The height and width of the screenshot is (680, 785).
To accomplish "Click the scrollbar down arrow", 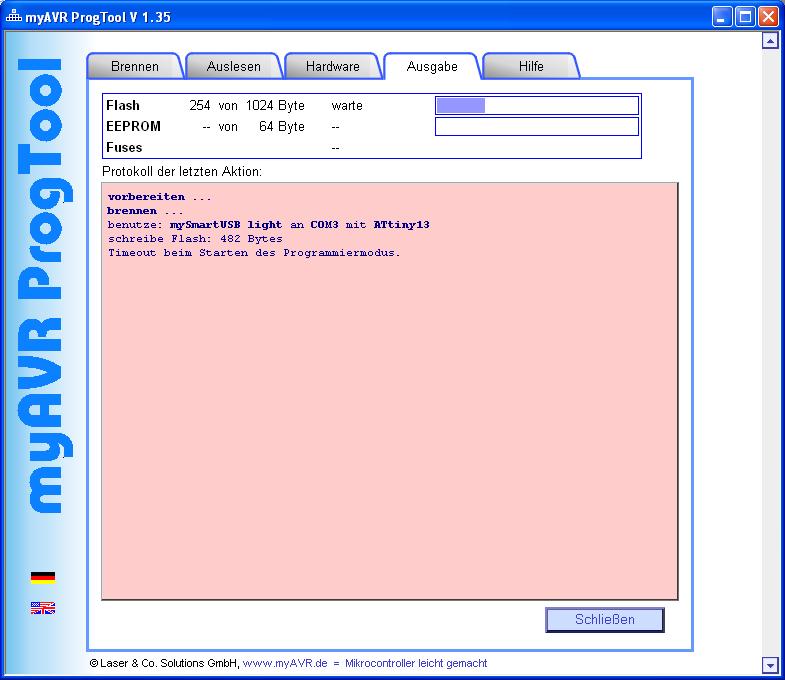I will [x=770, y=665].
